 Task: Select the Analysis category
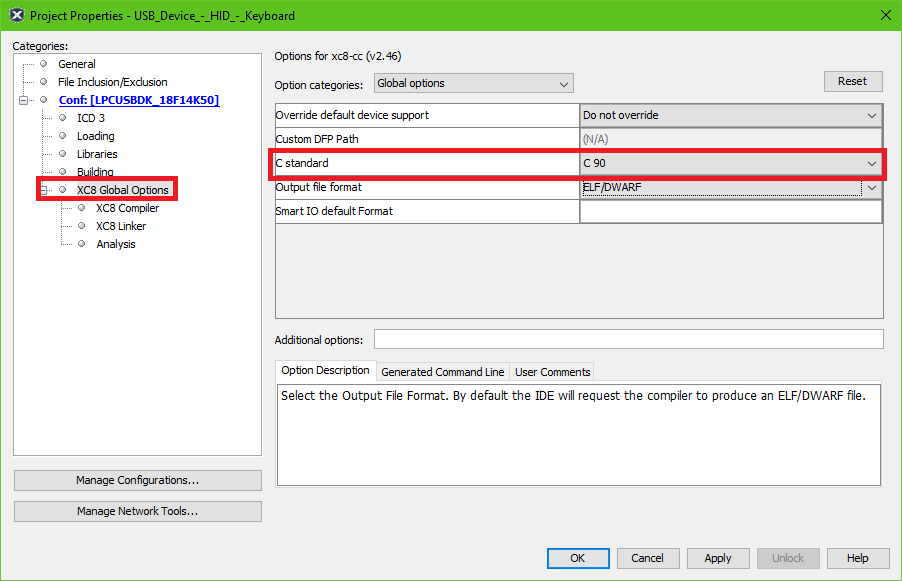tap(115, 244)
